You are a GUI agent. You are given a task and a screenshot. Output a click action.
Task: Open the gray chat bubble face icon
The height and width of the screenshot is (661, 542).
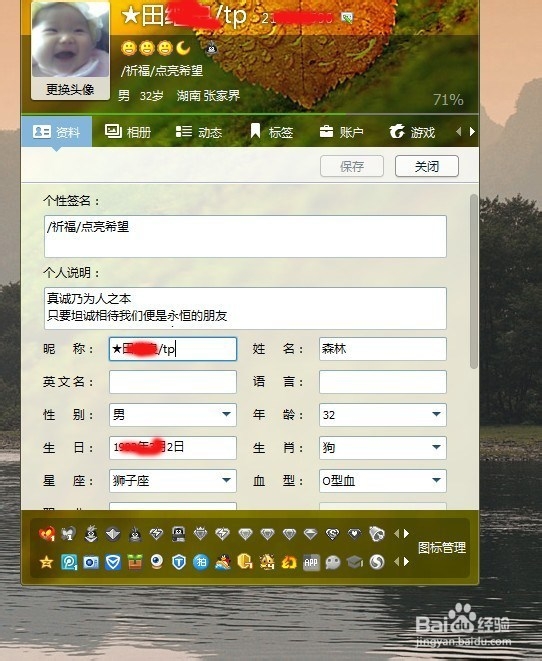[333, 562]
